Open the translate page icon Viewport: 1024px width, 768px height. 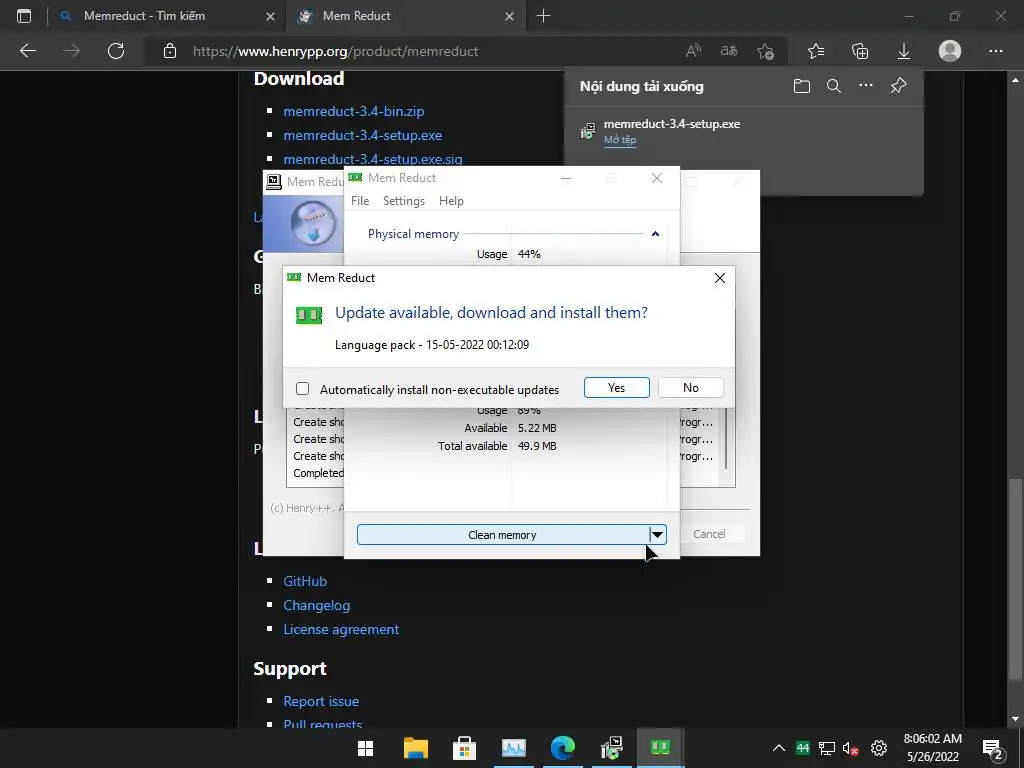[729, 51]
